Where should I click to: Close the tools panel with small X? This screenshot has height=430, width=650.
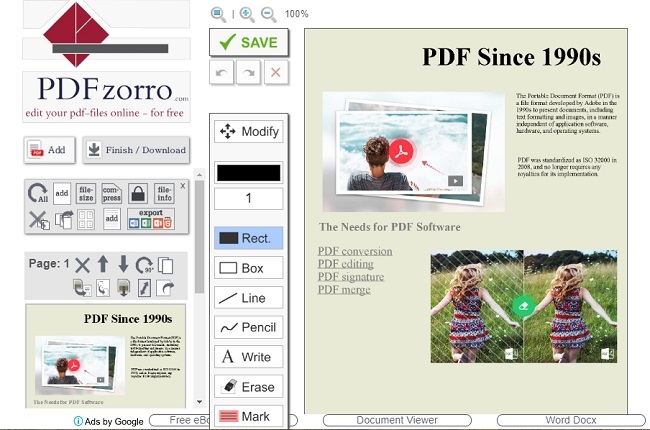pyautogui.click(x=182, y=187)
